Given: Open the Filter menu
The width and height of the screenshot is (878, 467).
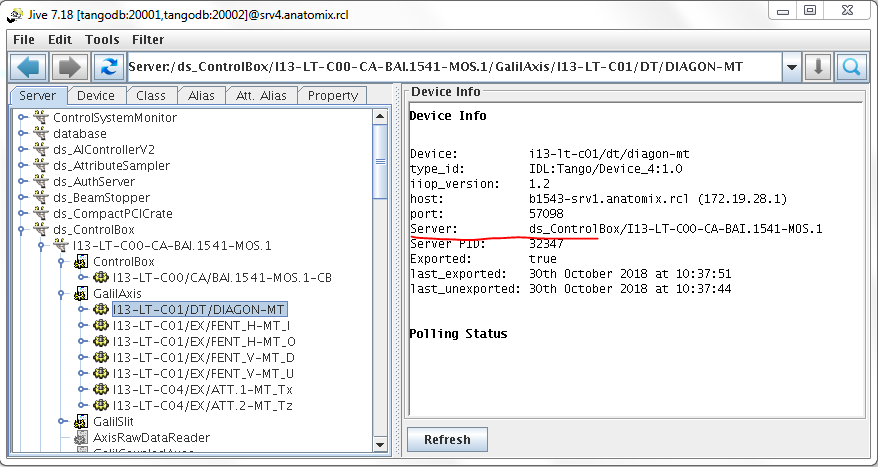Looking at the screenshot, I should click(x=148, y=40).
